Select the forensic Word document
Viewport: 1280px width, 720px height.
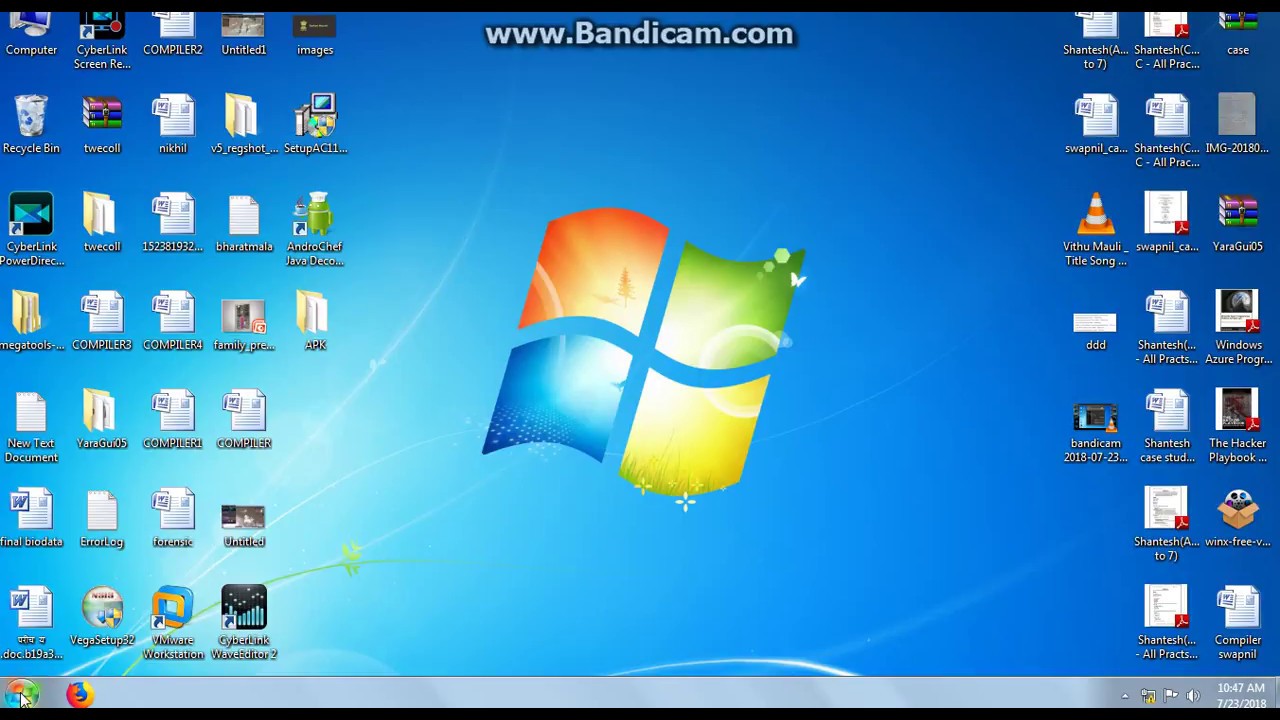click(173, 517)
